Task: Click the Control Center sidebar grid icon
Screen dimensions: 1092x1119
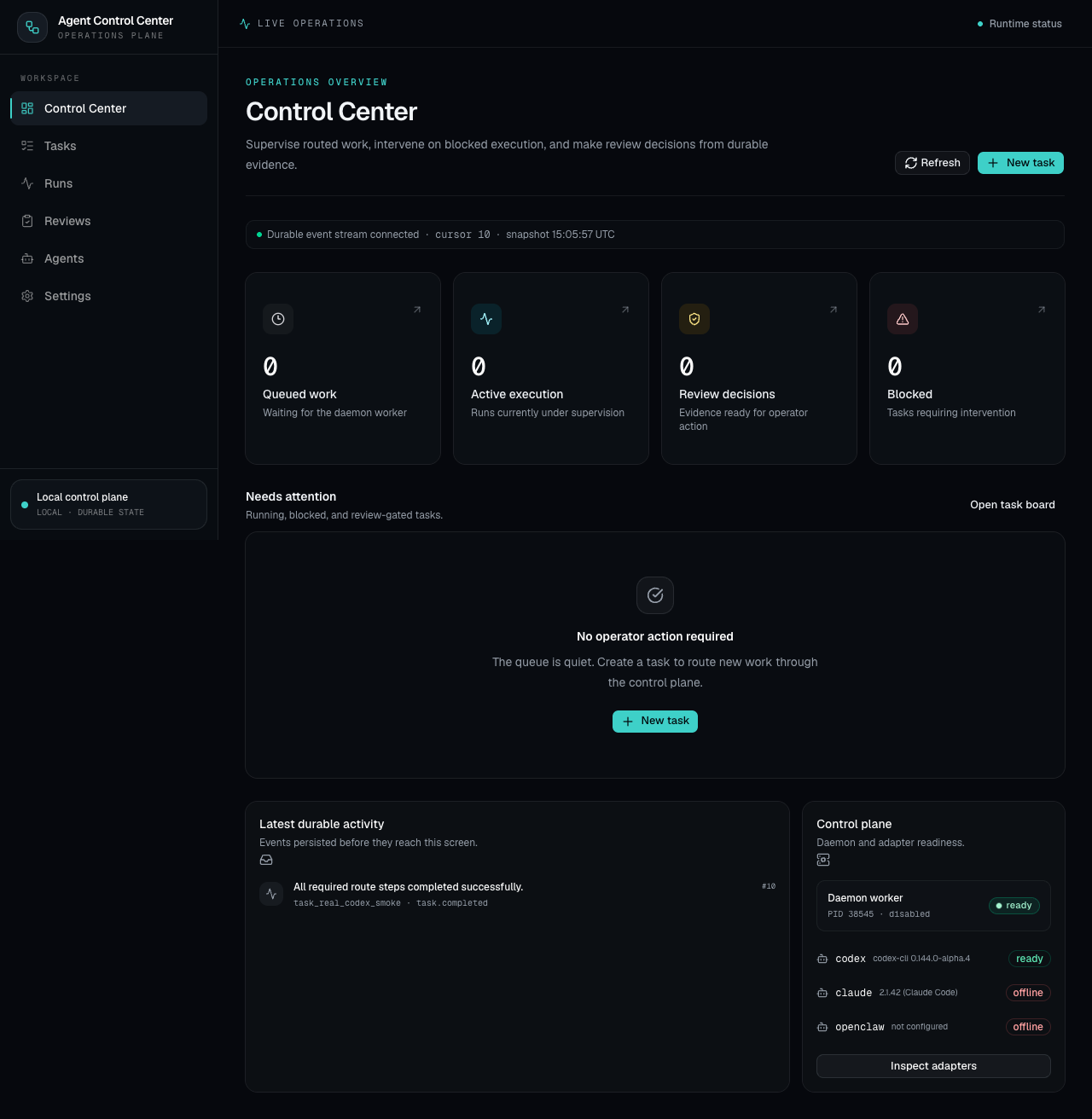Action: point(27,108)
